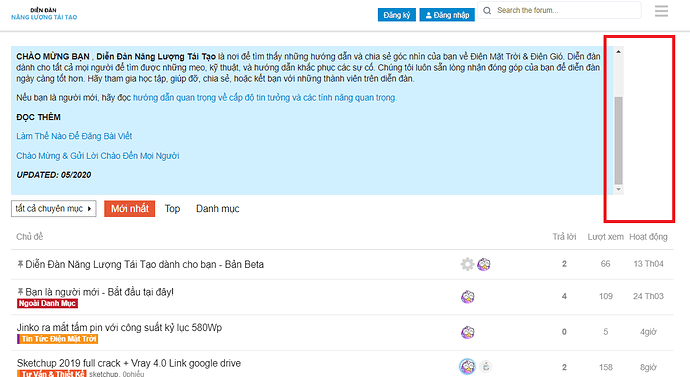
Task: Click the pin icon on Bạn là người mới topic
Action: pyautogui.click(x=20, y=292)
